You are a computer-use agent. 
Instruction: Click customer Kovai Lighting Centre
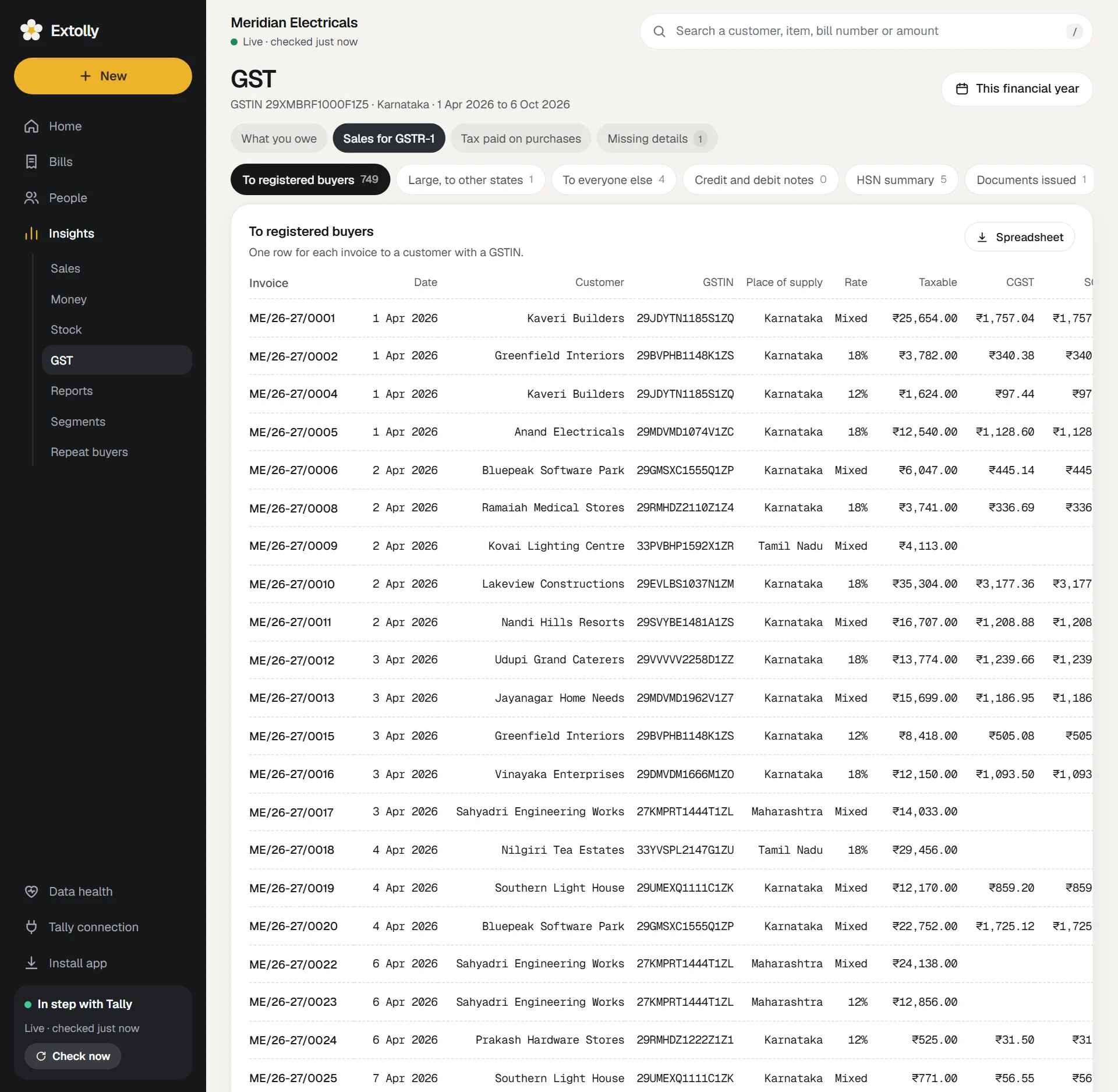pyautogui.click(x=556, y=546)
